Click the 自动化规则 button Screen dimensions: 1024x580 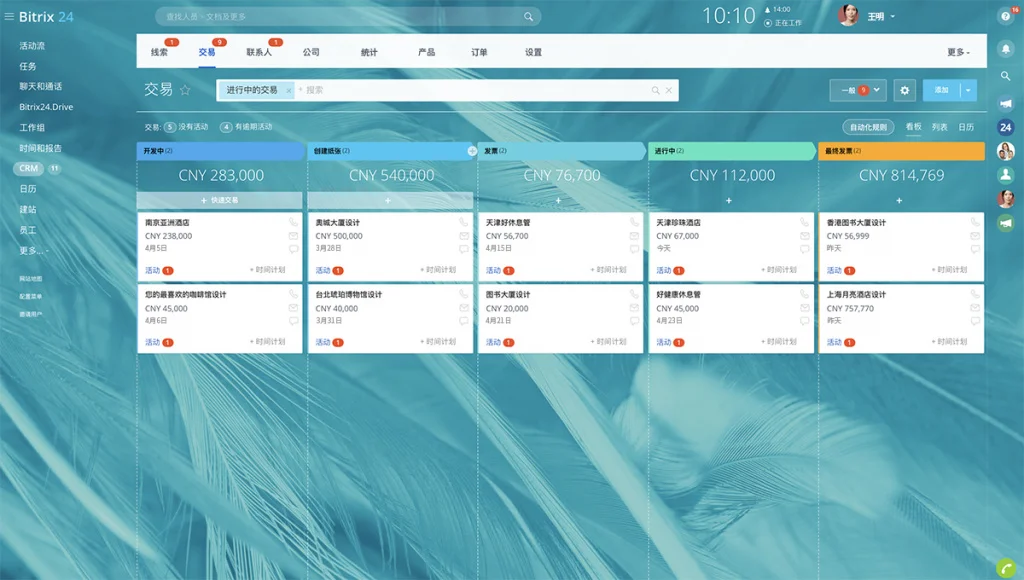tap(868, 127)
